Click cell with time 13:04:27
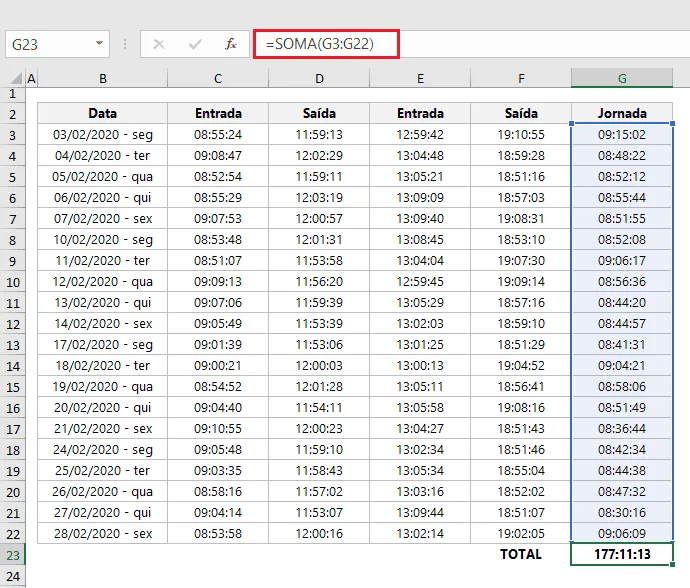This screenshot has width=690, height=588. coord(420,428)
